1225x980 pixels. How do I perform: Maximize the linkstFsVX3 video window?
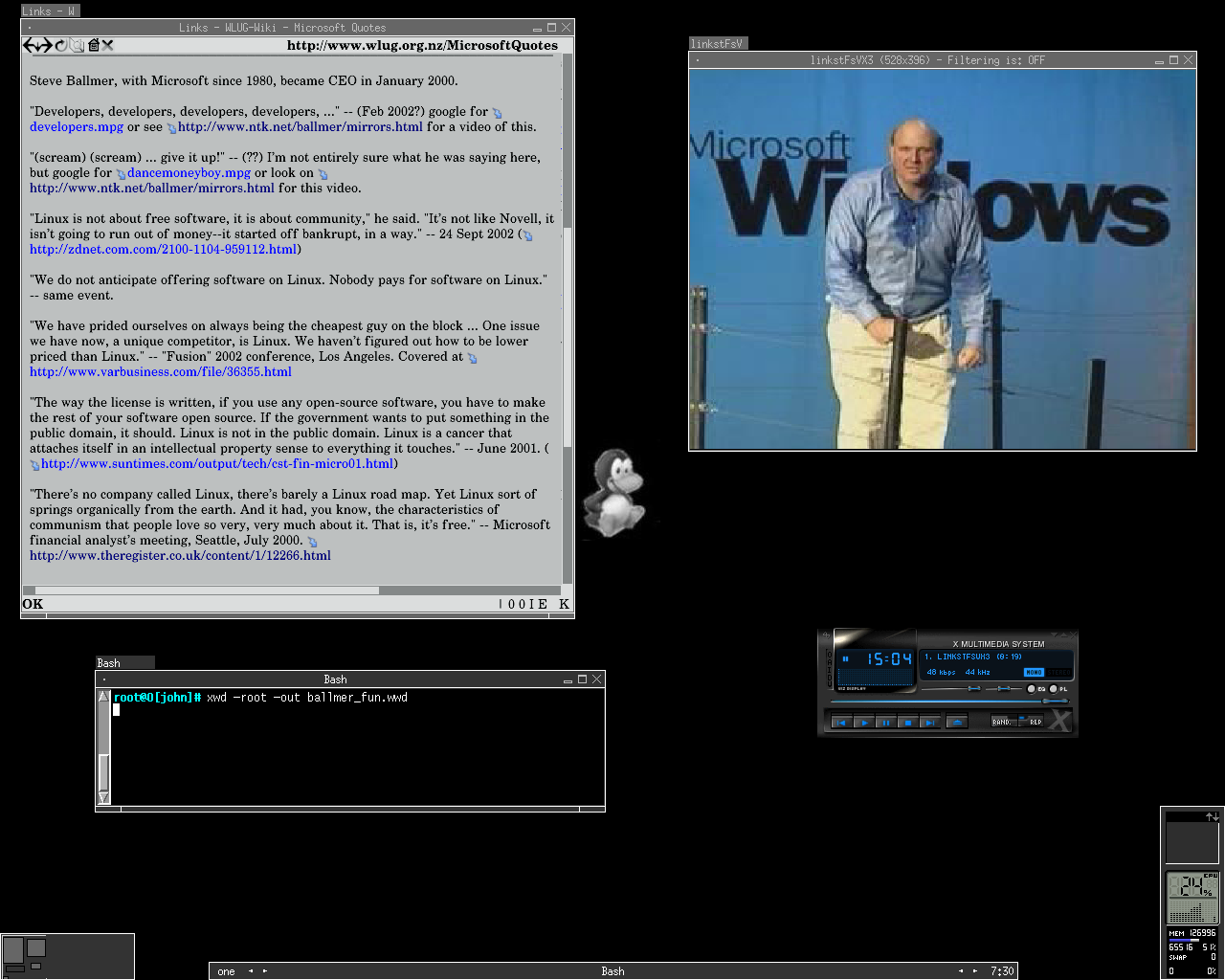coord(1173,60)
